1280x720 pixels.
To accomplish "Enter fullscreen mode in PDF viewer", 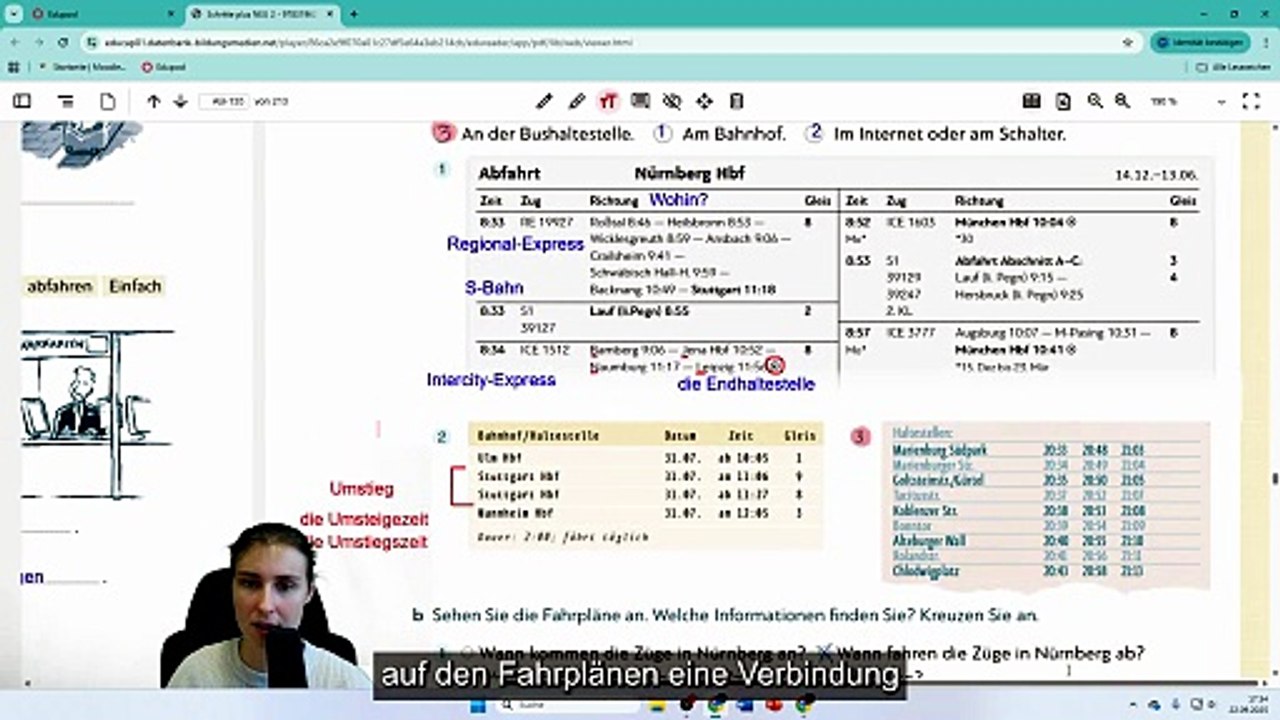I will pos(1250,101).
